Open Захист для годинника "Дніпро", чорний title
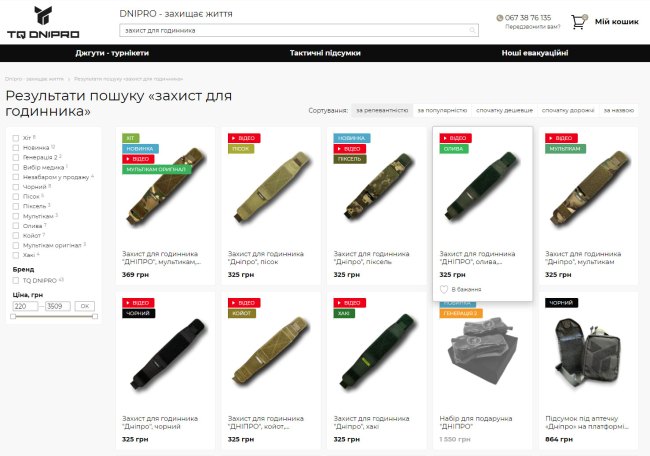Image resolution: width=650 pixels, height=456 pixels. point(160,422)
